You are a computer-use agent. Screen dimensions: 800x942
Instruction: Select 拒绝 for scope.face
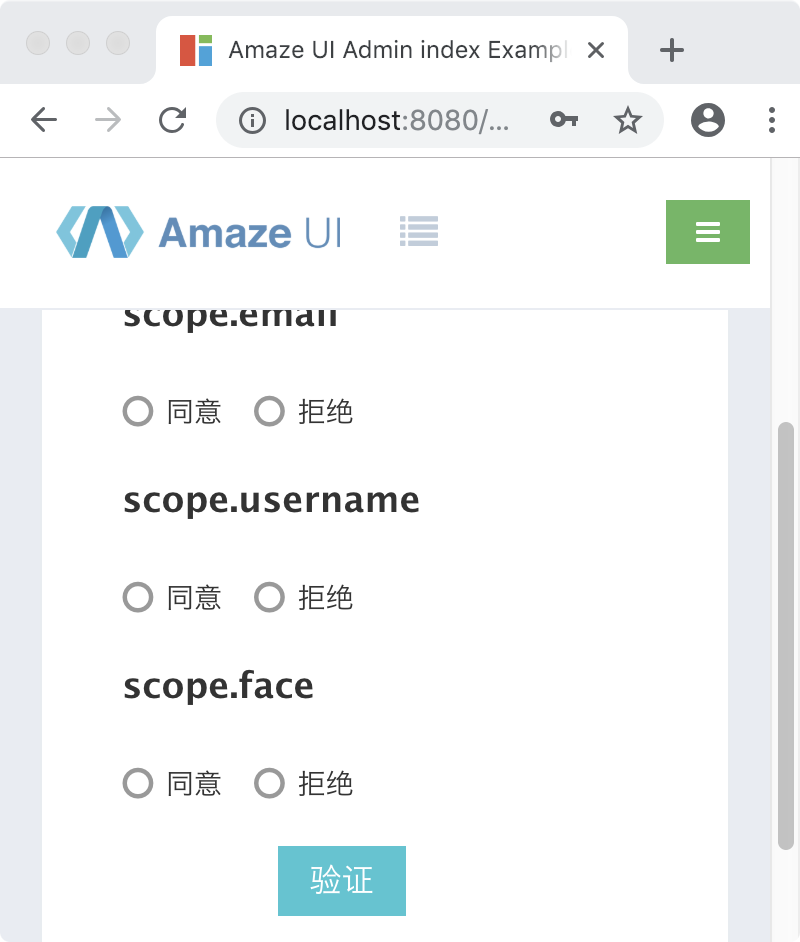pyautogui.click(x=270, y=783)
